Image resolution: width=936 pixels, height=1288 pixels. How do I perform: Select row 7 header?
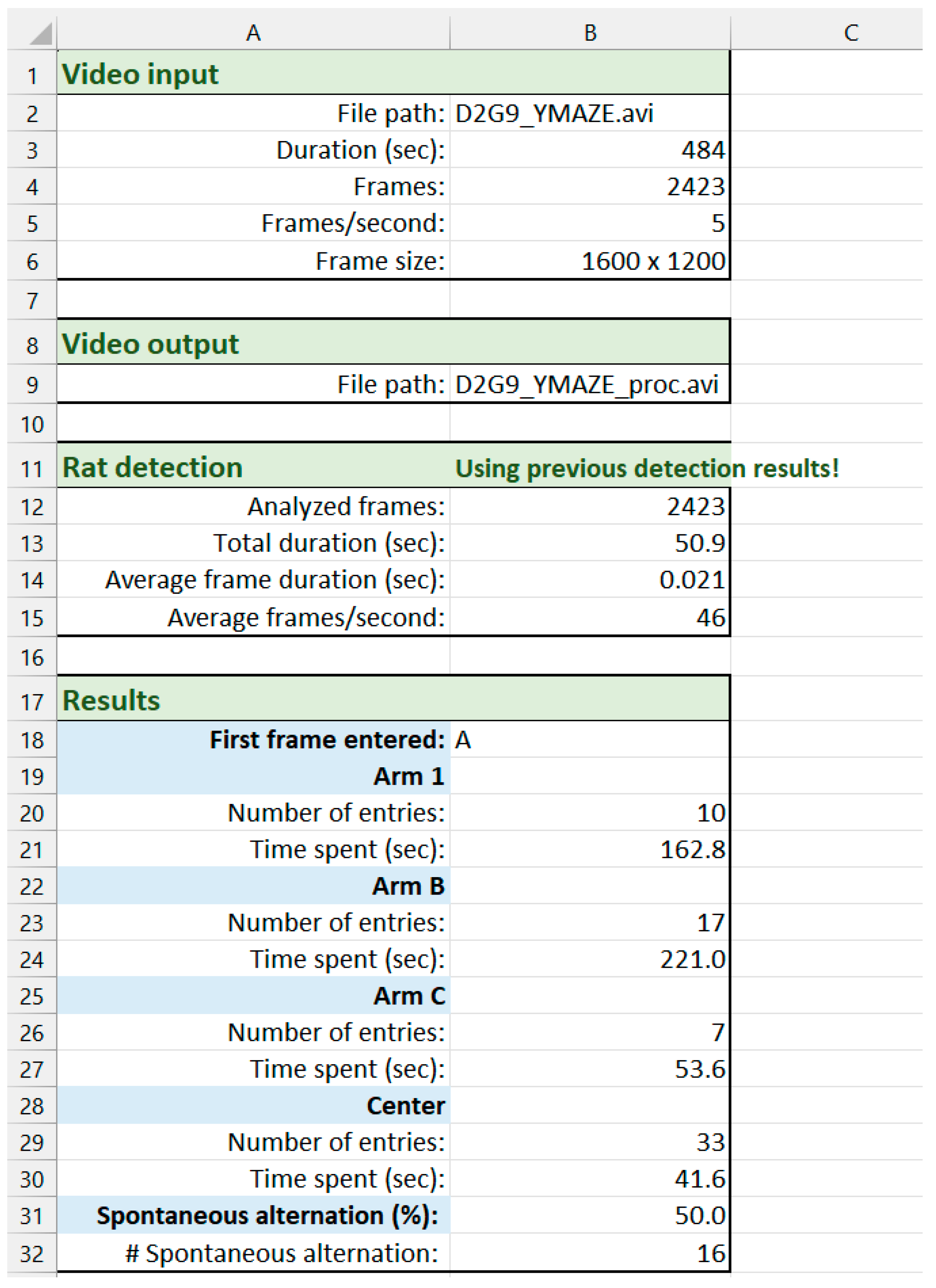click(x=32, y=300)
